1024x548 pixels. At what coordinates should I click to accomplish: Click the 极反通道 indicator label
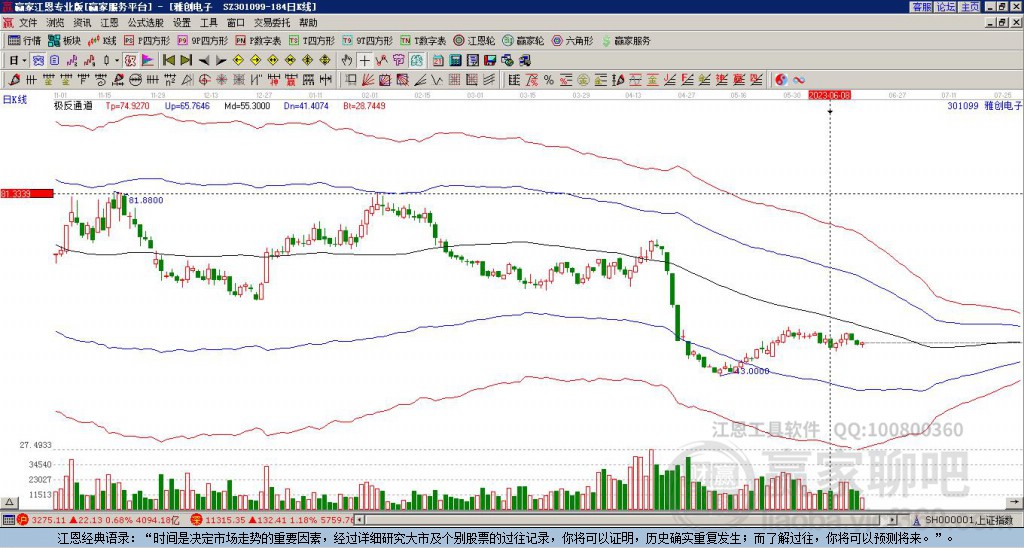[x=73, y=105]
